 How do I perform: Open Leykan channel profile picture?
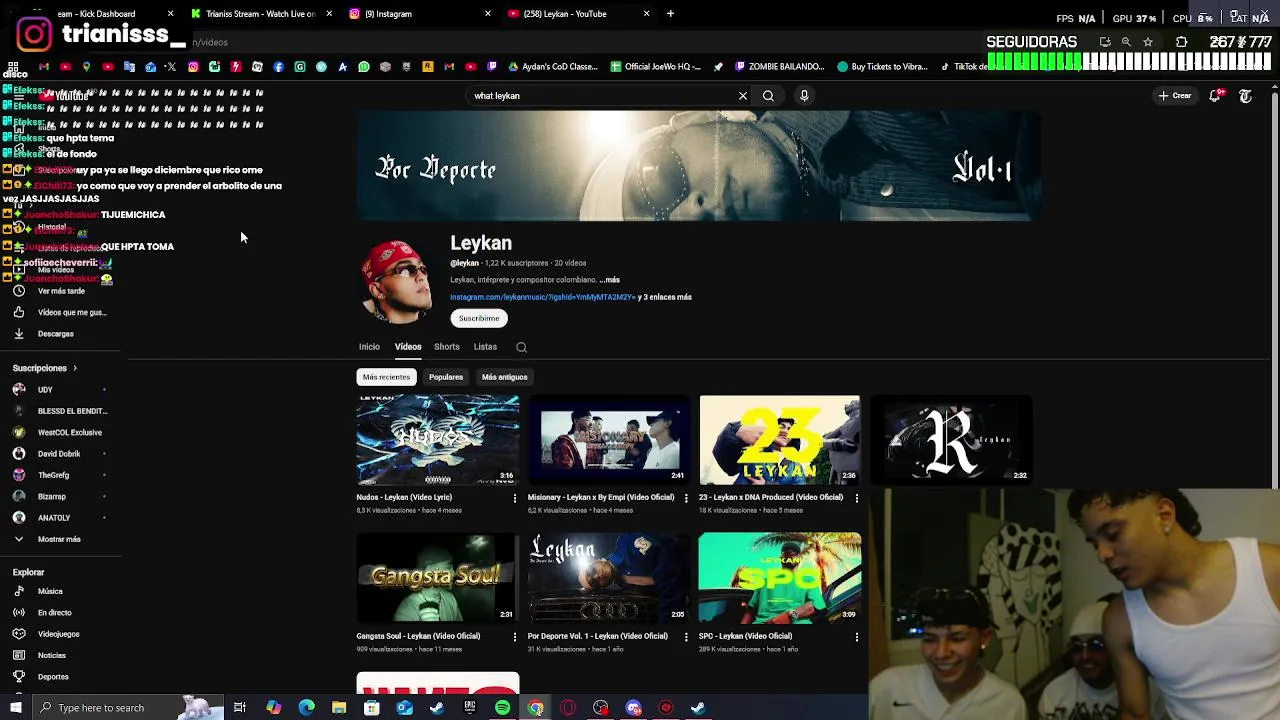coord(396,282)
